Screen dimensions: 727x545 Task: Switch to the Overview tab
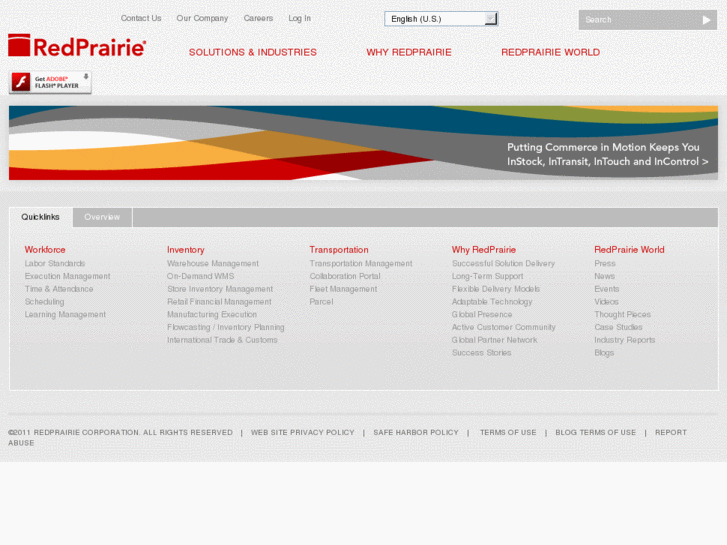102,217
